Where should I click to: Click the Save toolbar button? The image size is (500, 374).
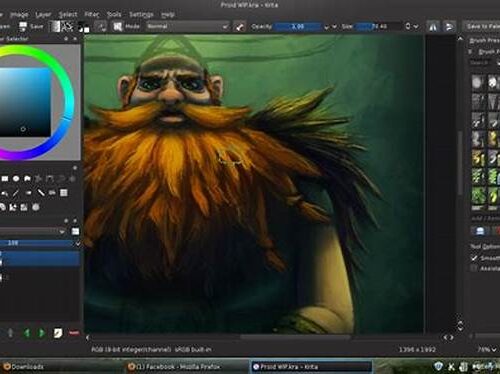click(x=31, y=26)
